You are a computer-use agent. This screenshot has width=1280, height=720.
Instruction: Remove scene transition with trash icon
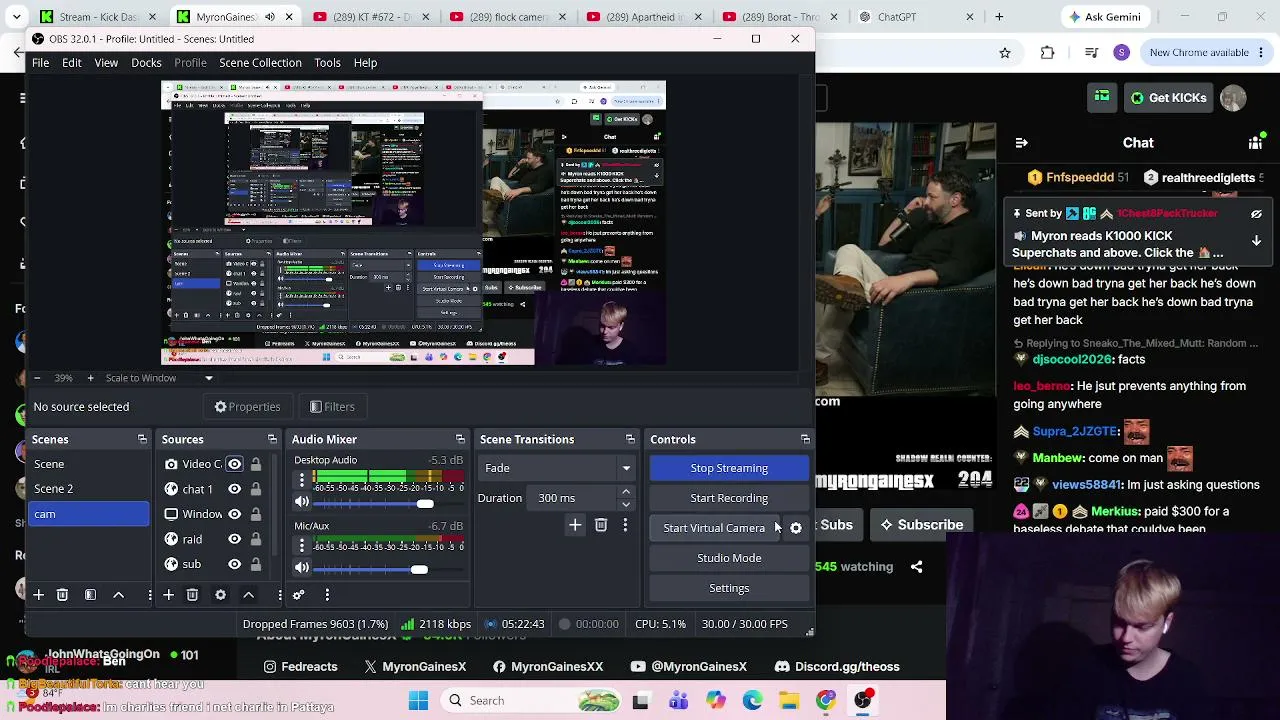601,525
